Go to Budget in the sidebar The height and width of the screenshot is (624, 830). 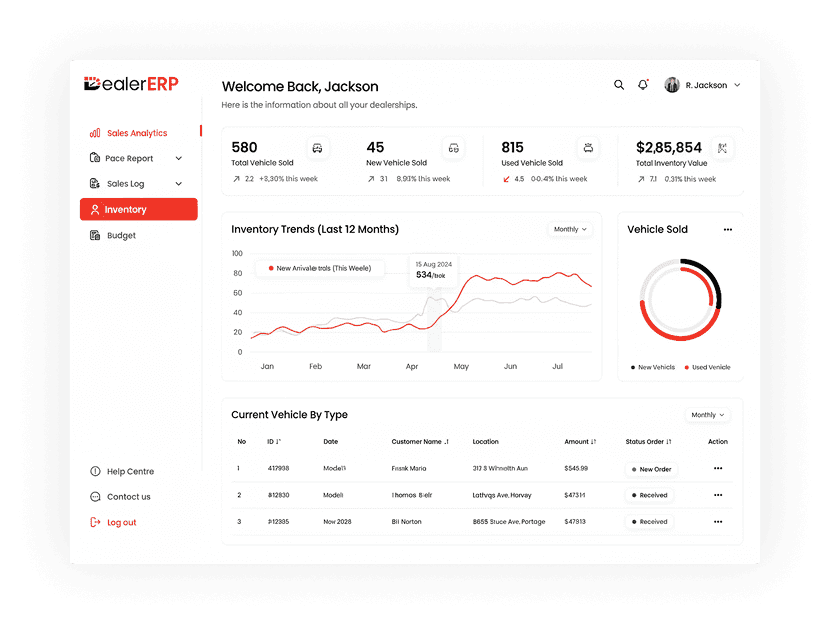pyautogui.click(x=121, y=236)
